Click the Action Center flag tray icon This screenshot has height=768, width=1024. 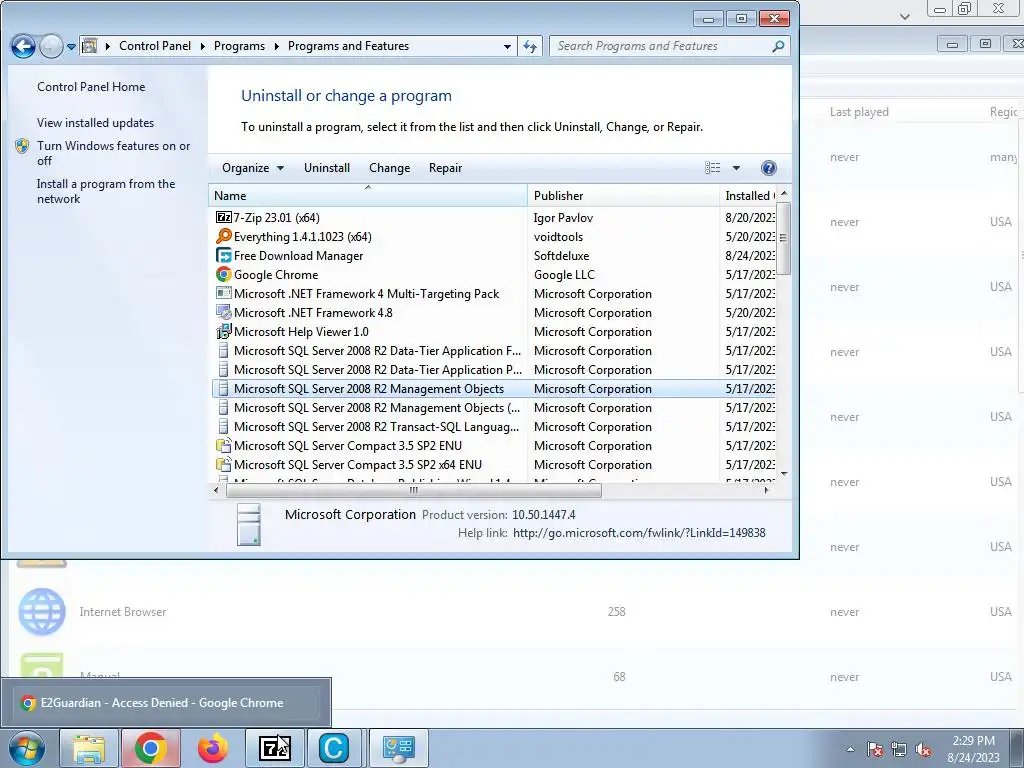click(x=874, y=749)
